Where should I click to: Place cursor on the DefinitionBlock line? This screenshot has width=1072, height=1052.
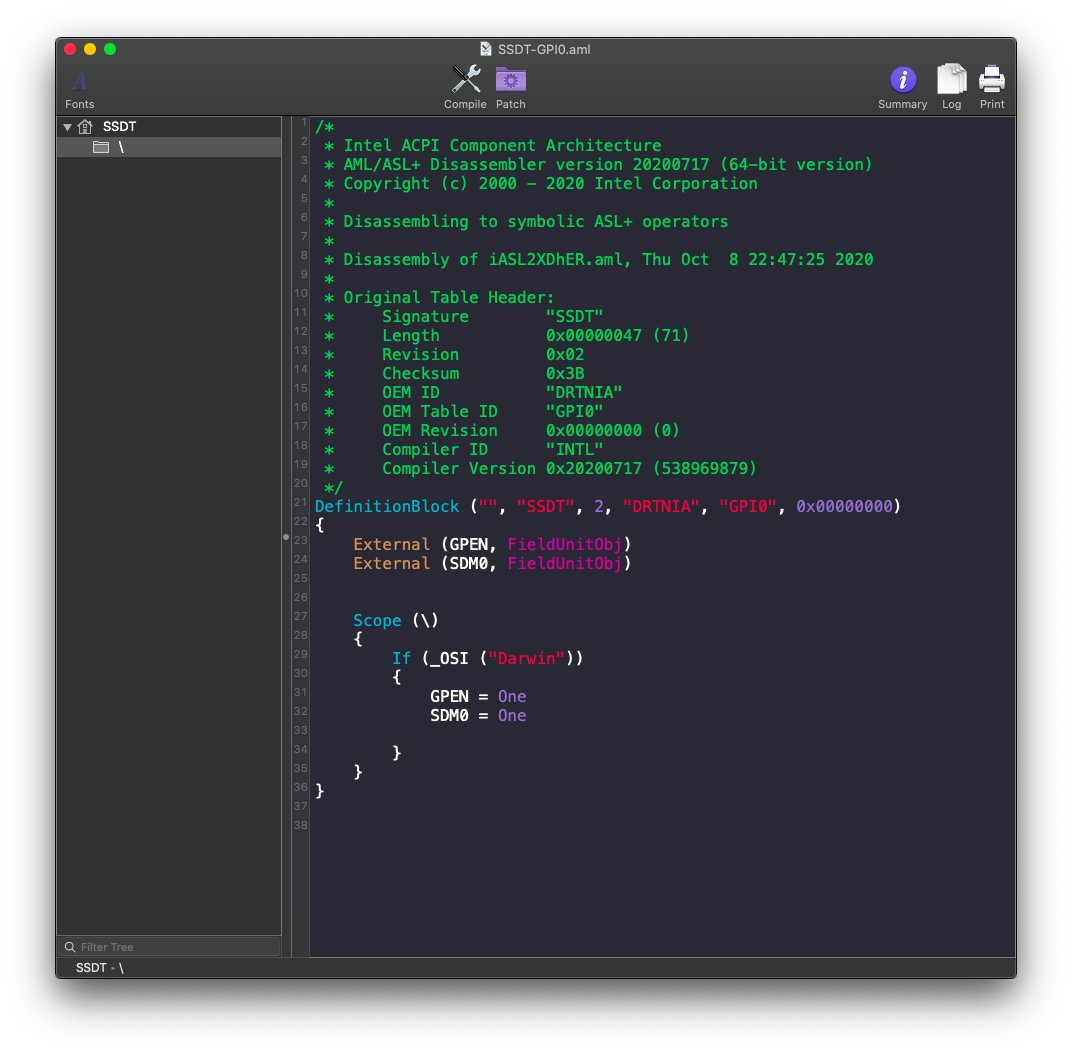pyautogui.click(x=607, y=507)
